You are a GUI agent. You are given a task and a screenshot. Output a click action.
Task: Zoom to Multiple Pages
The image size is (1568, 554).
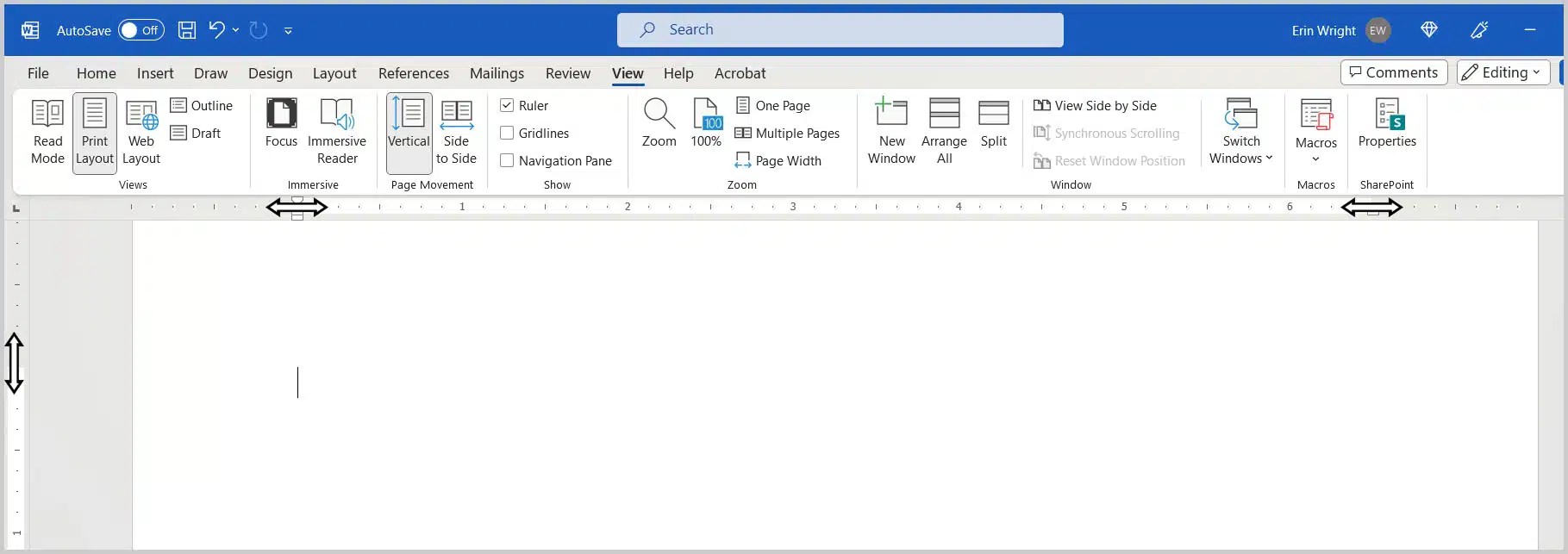(787, 133)
